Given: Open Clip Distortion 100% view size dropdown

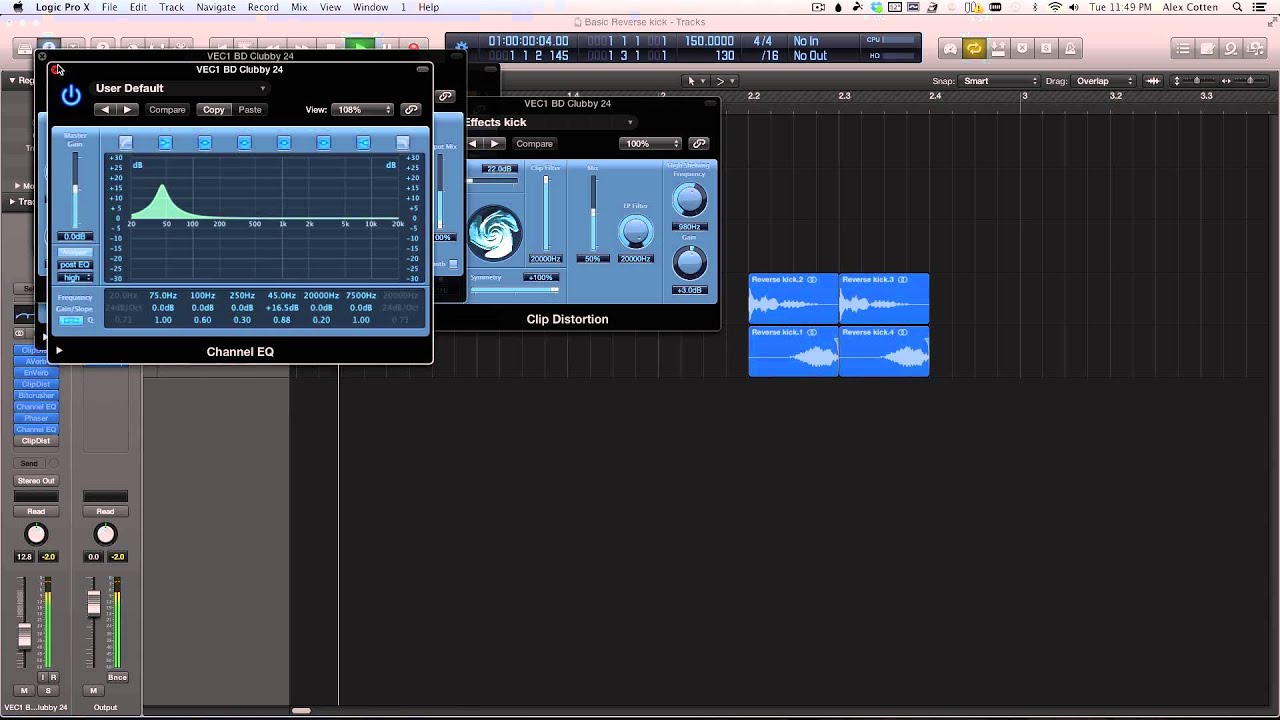Looking at the screenshot, I should [x=652, y=144].
